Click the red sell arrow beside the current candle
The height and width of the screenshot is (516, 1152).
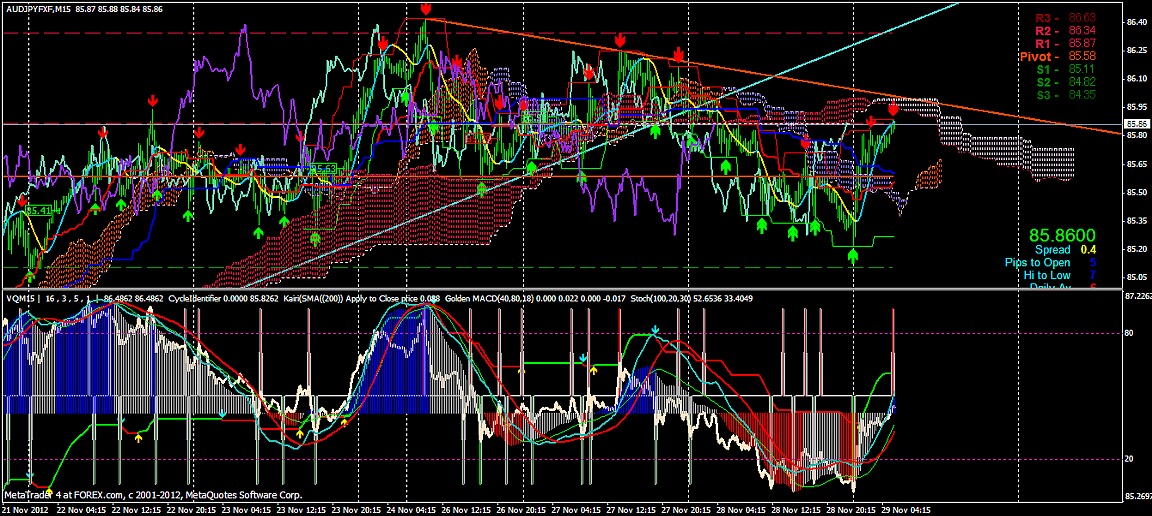coord(893,109)
